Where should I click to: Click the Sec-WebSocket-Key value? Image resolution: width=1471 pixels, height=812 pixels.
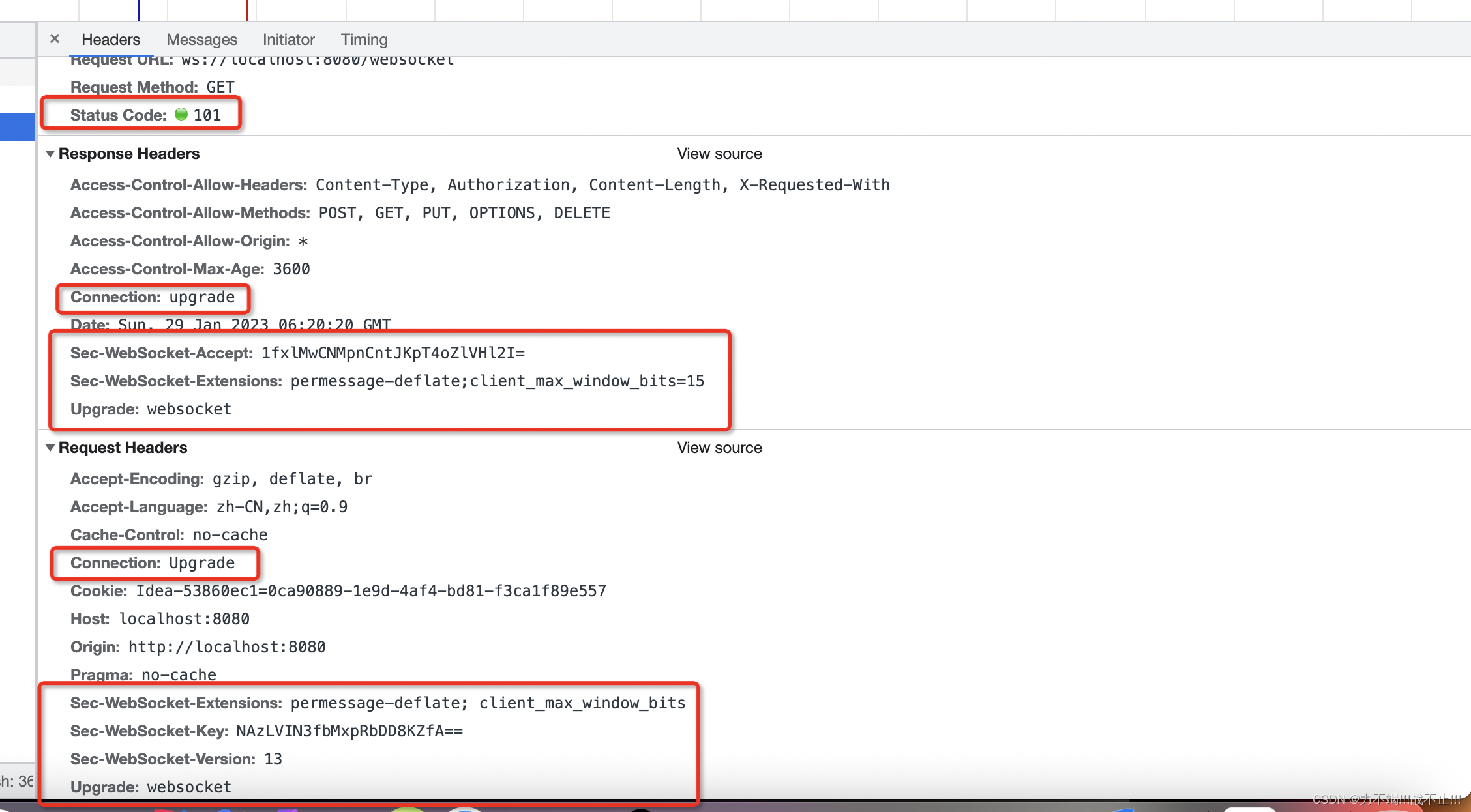(349, 731)
